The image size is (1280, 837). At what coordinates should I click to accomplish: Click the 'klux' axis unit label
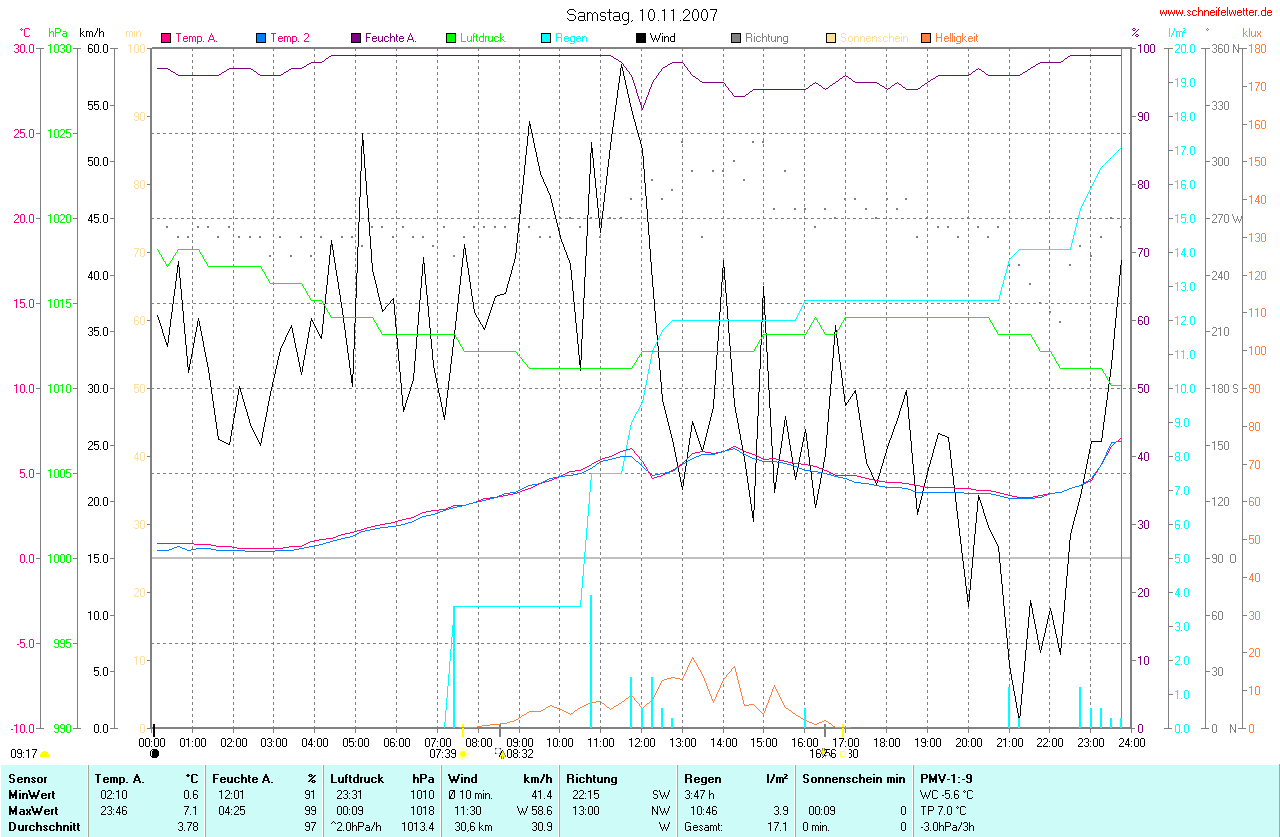[1251, 33]
